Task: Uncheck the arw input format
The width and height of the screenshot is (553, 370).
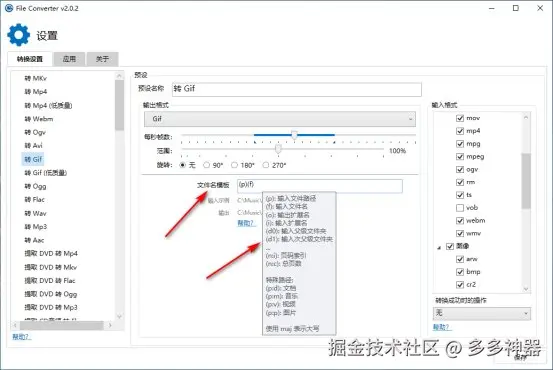Action: pyautogui.click(x=460, y=259)
